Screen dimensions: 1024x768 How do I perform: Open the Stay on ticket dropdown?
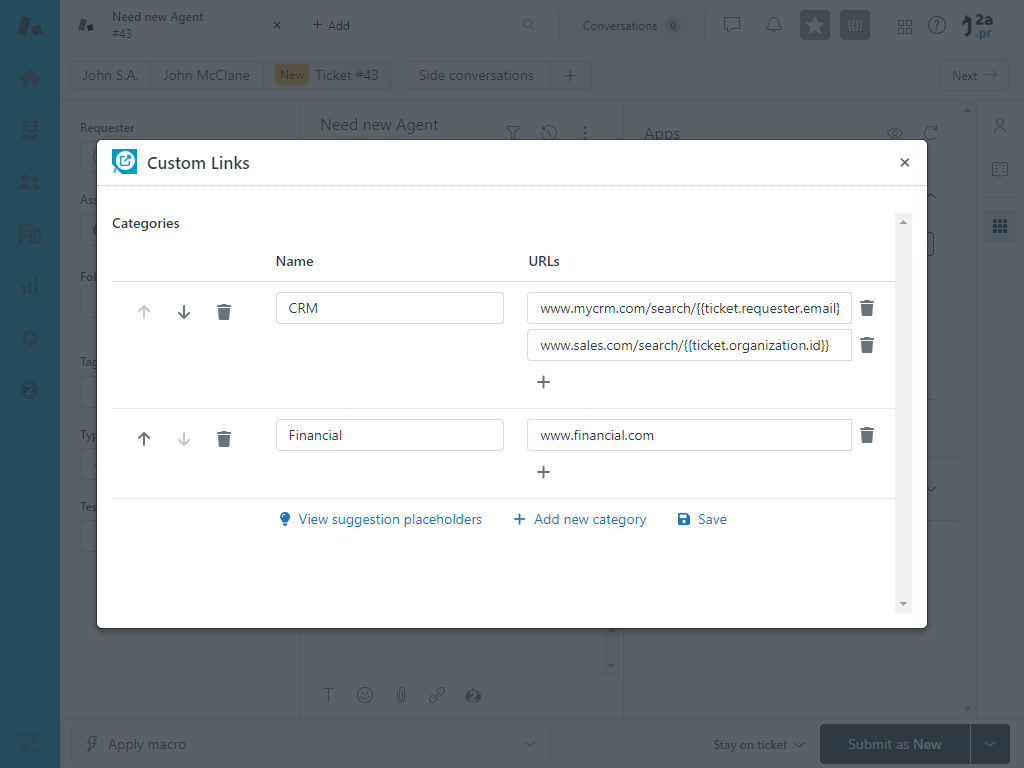(758, 745)
